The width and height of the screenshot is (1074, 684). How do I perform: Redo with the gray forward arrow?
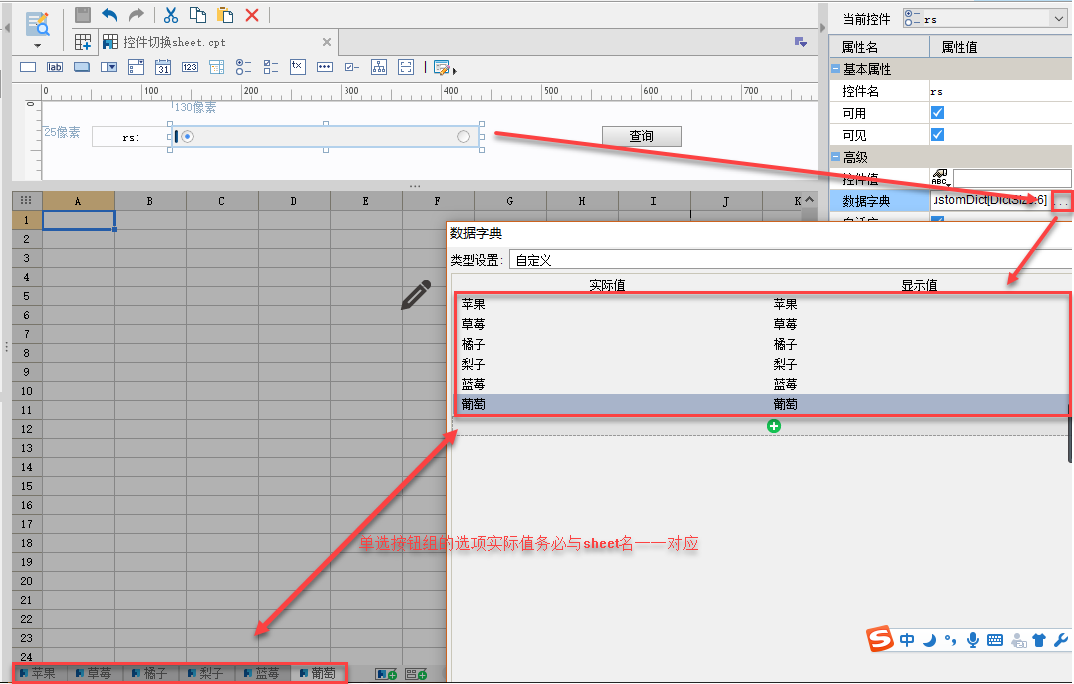click(136, 14)
